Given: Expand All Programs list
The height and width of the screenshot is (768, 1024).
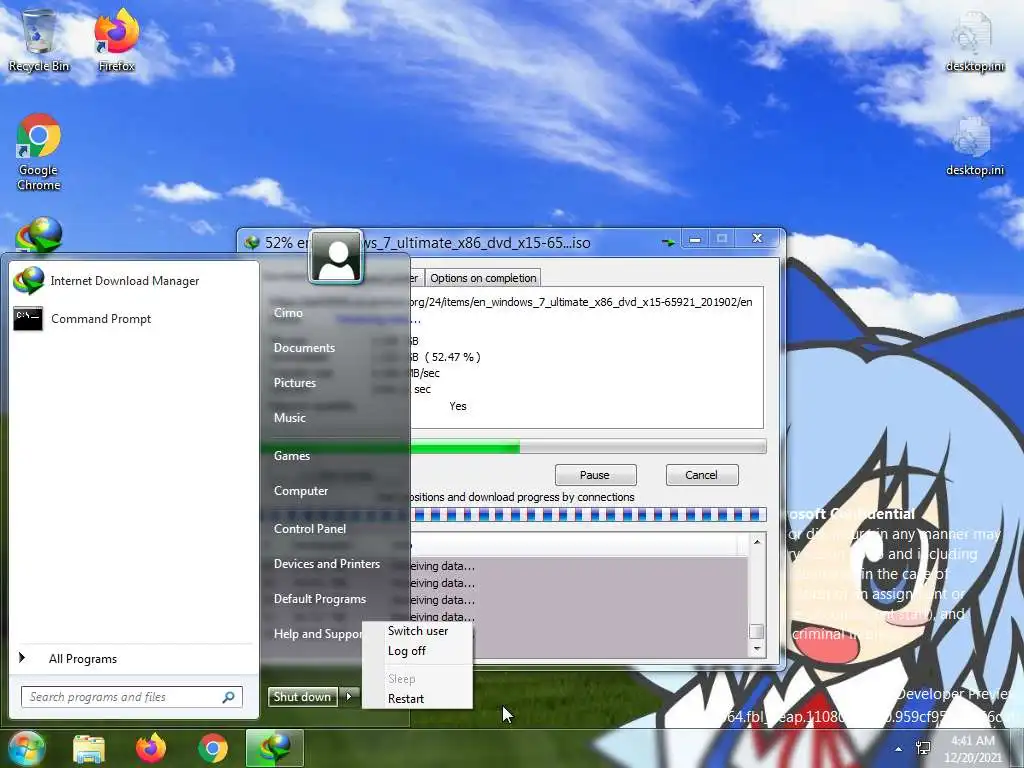Looking at the screenshot, I should point(82,658).
